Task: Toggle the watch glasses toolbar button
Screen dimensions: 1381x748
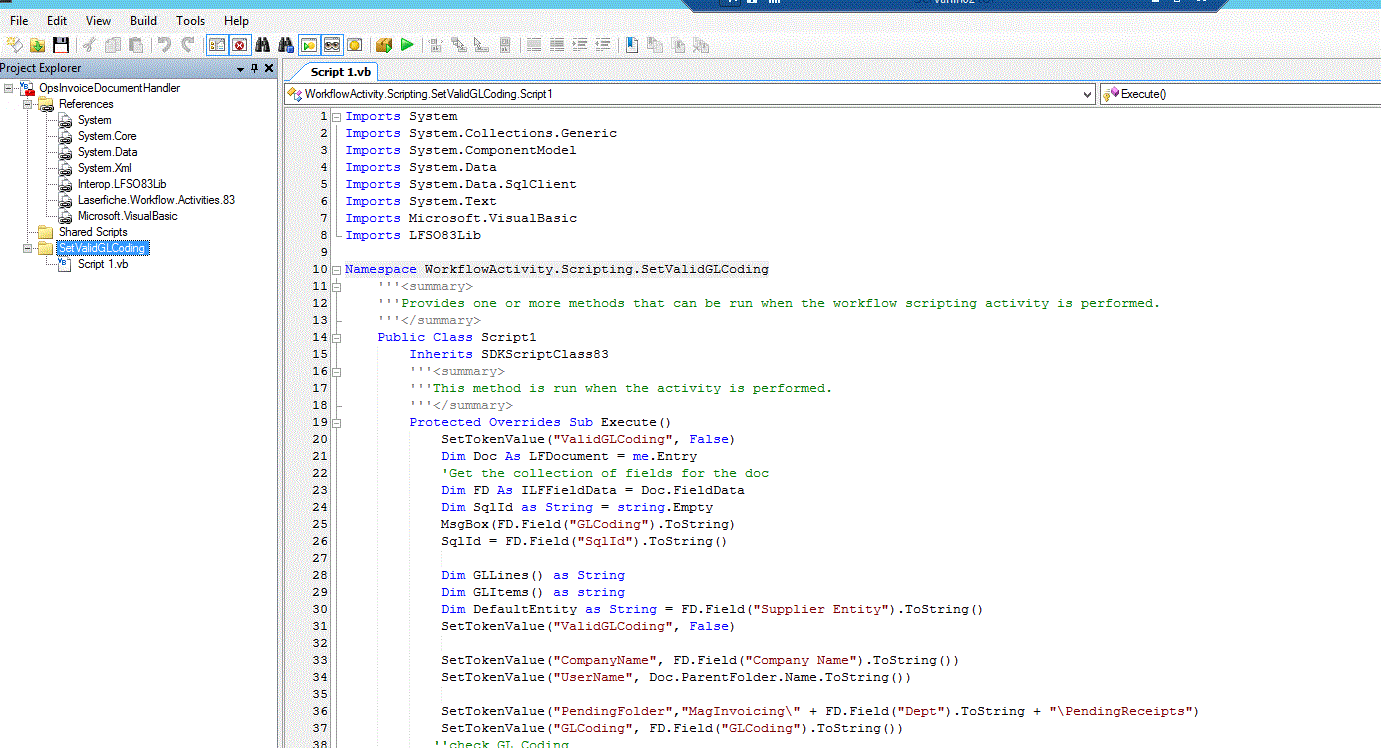Action: [x=331, y=45]
